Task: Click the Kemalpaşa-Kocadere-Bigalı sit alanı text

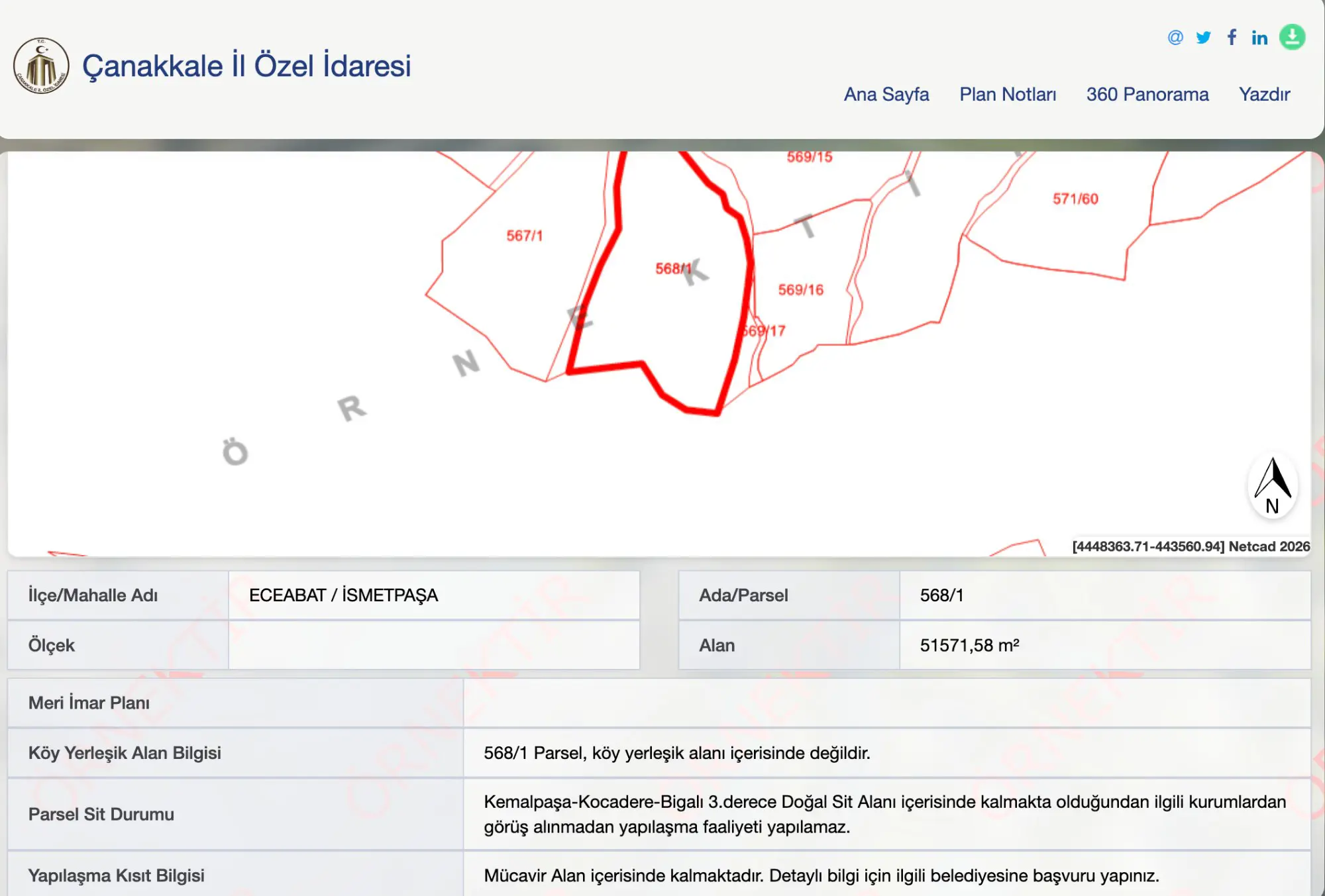Action: pyautogui.click(x=885, y=815)
